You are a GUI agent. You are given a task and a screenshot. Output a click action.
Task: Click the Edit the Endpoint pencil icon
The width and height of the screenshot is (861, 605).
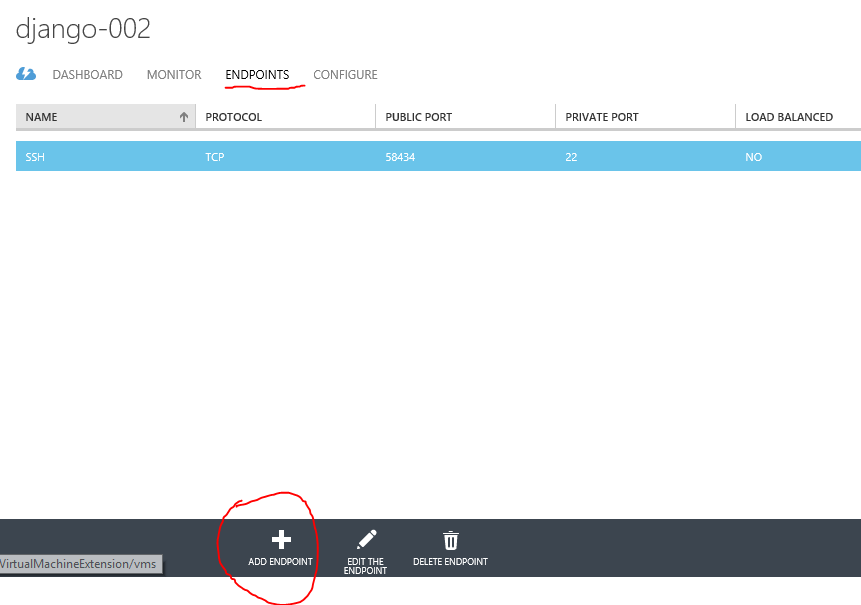click(366, 539)
